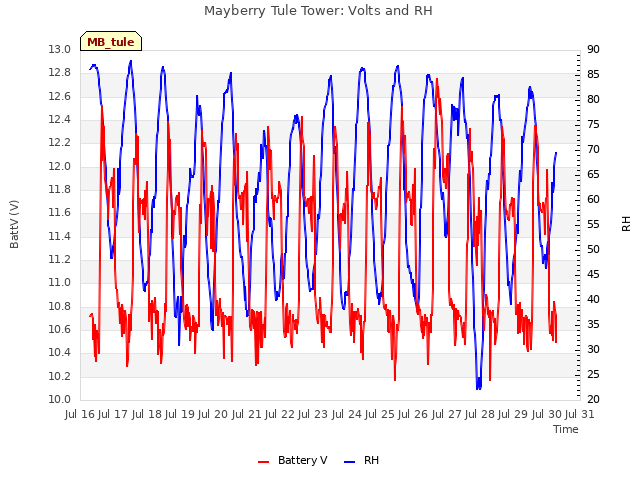Viewport: 640px width, 480px height.
Task: Click the 12.6 left axis tick label
Action: (x=59, y=96)
